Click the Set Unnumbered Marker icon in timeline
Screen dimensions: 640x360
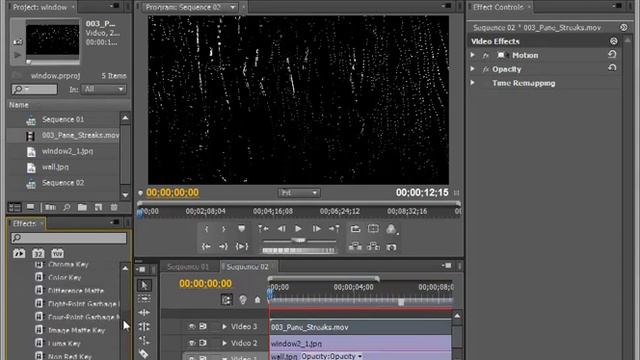tap(258, 300)
